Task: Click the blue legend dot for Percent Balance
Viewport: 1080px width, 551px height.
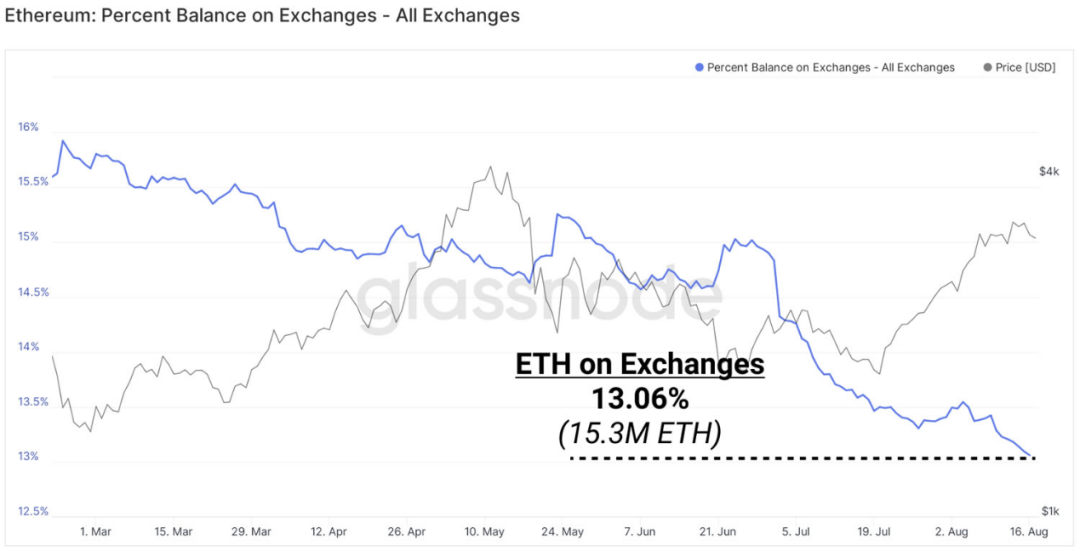Action: [700, 67]
